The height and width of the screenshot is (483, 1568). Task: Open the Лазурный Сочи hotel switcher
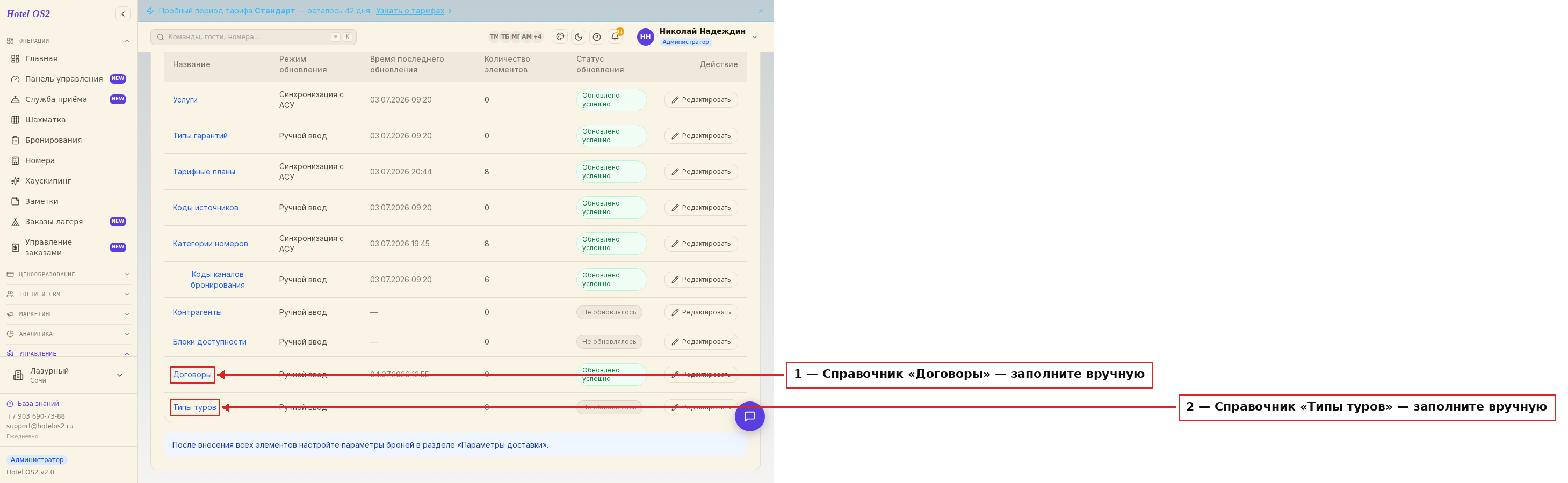(x=68, y=375)
